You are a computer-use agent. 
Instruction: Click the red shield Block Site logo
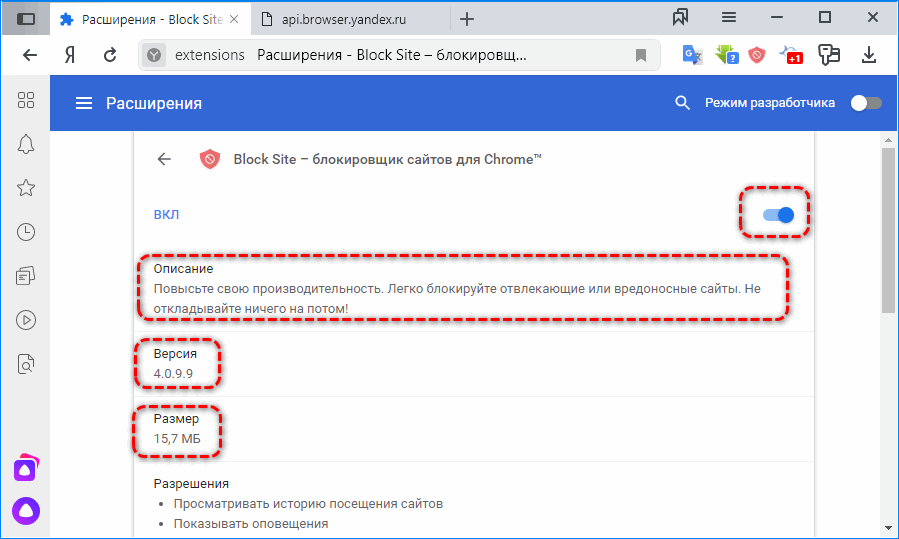click(210, 159)
